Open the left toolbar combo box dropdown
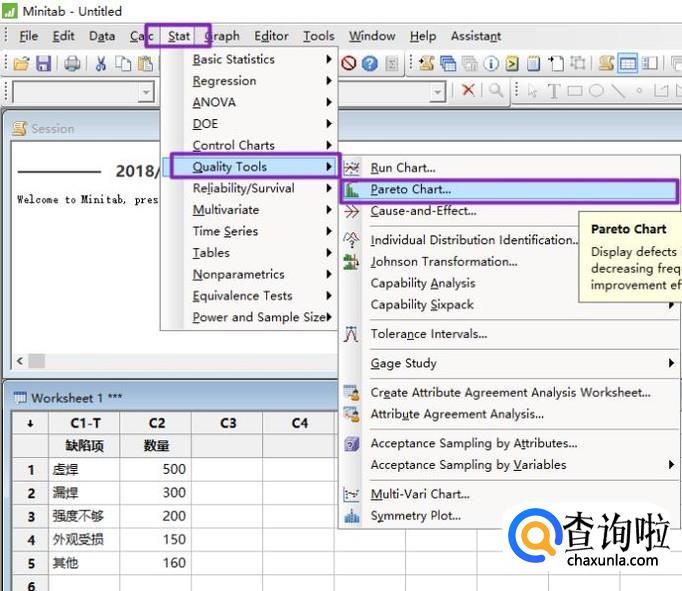Image resolution: width=682 pixels, height=591 pixels. click(x=146, y=92)
